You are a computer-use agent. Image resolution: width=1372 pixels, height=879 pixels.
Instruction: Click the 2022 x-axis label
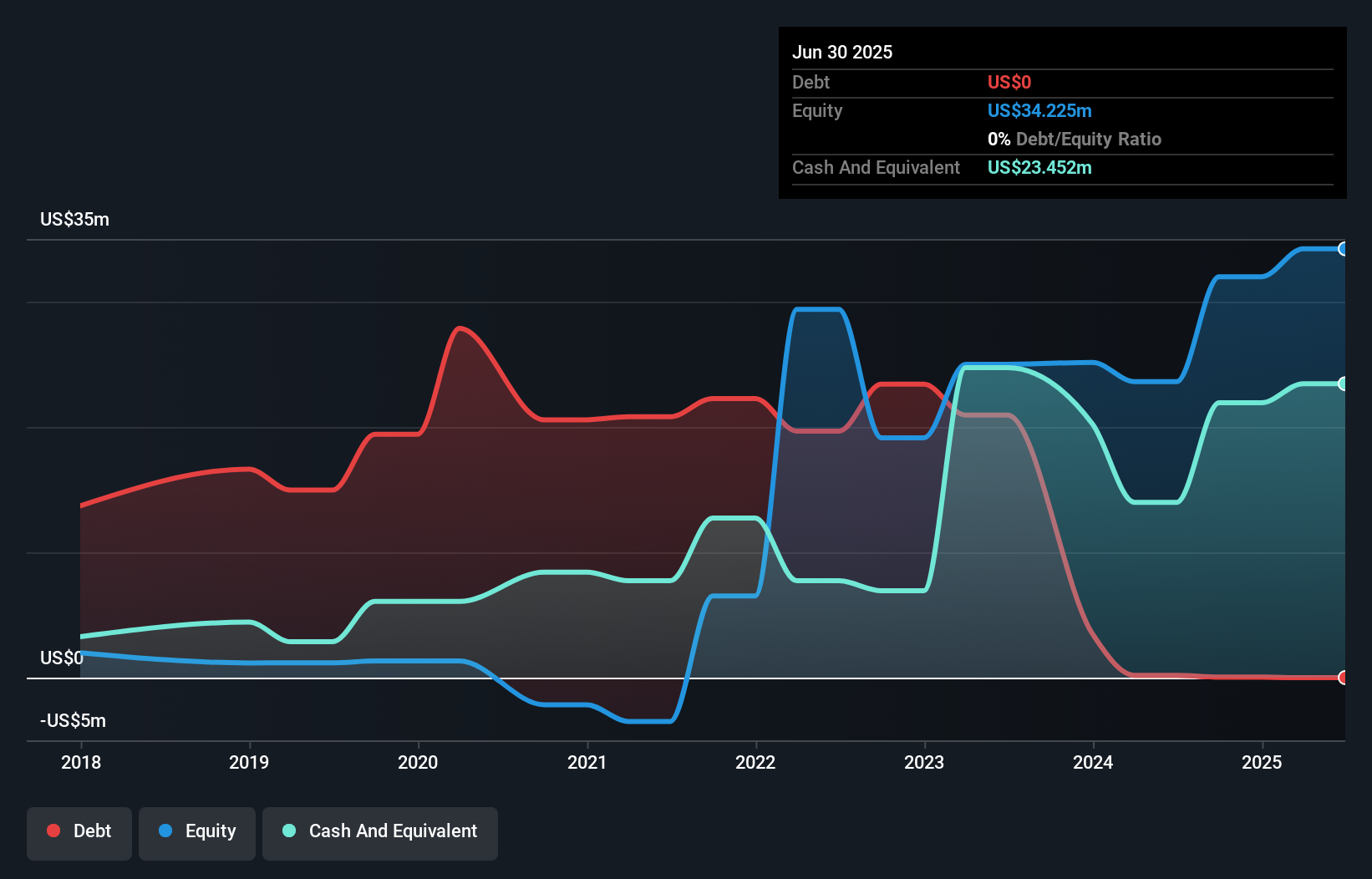tap(755, 762)
